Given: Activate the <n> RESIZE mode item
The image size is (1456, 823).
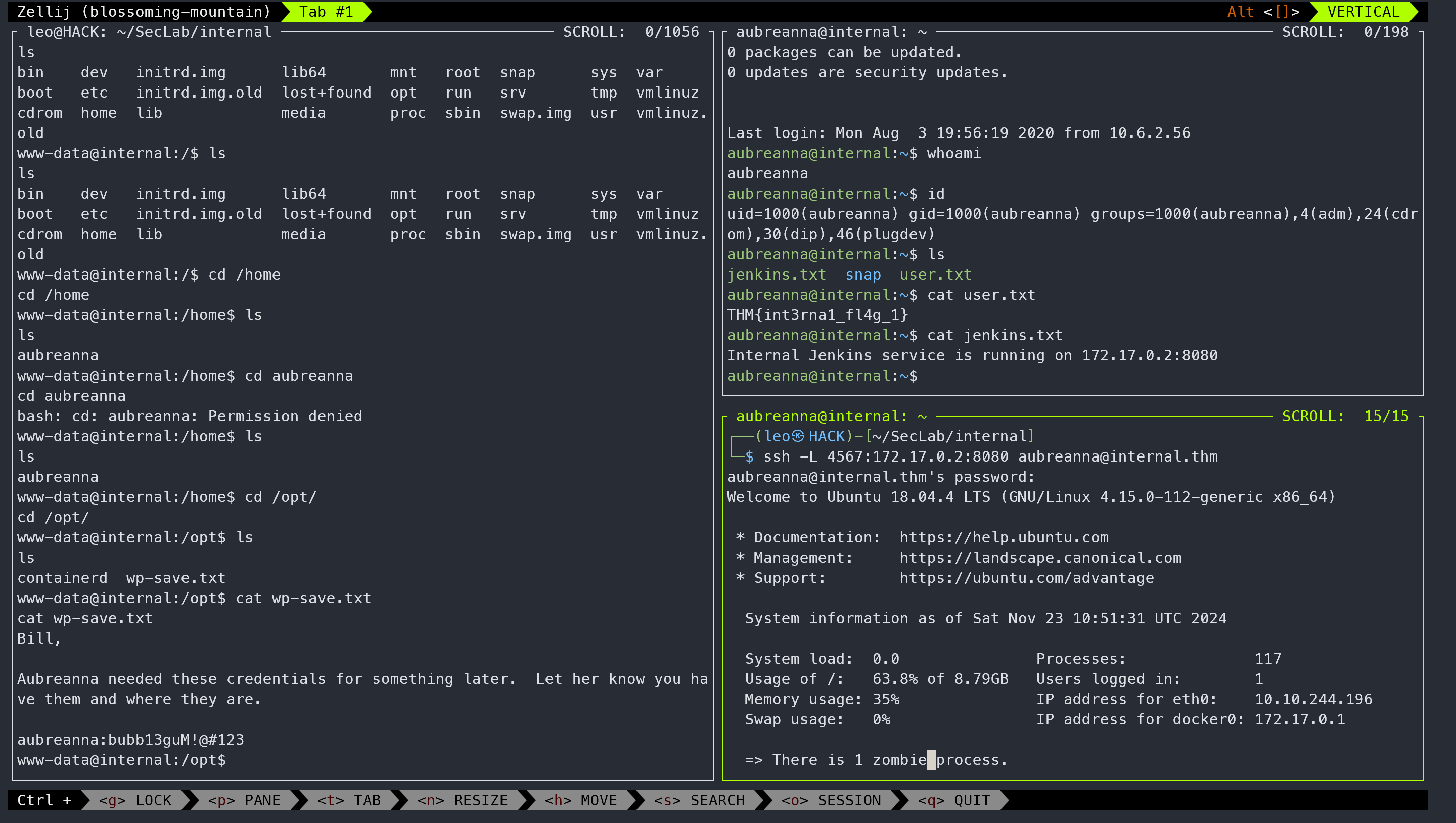Looking at the screenshot, I should [463, 800].
